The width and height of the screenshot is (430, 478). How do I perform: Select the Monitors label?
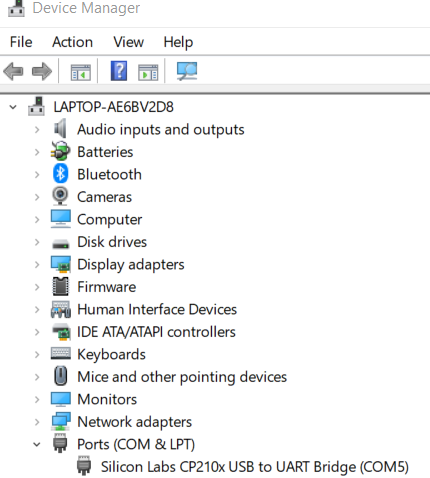(x=107, y=399)
